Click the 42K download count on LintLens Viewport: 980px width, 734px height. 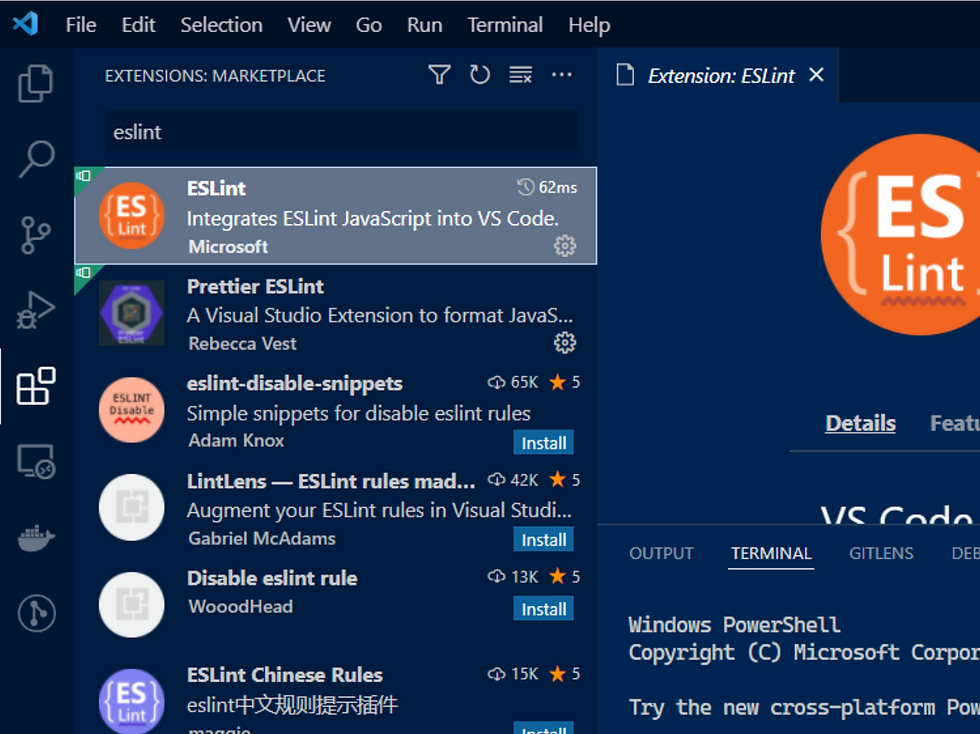point(513,480)
